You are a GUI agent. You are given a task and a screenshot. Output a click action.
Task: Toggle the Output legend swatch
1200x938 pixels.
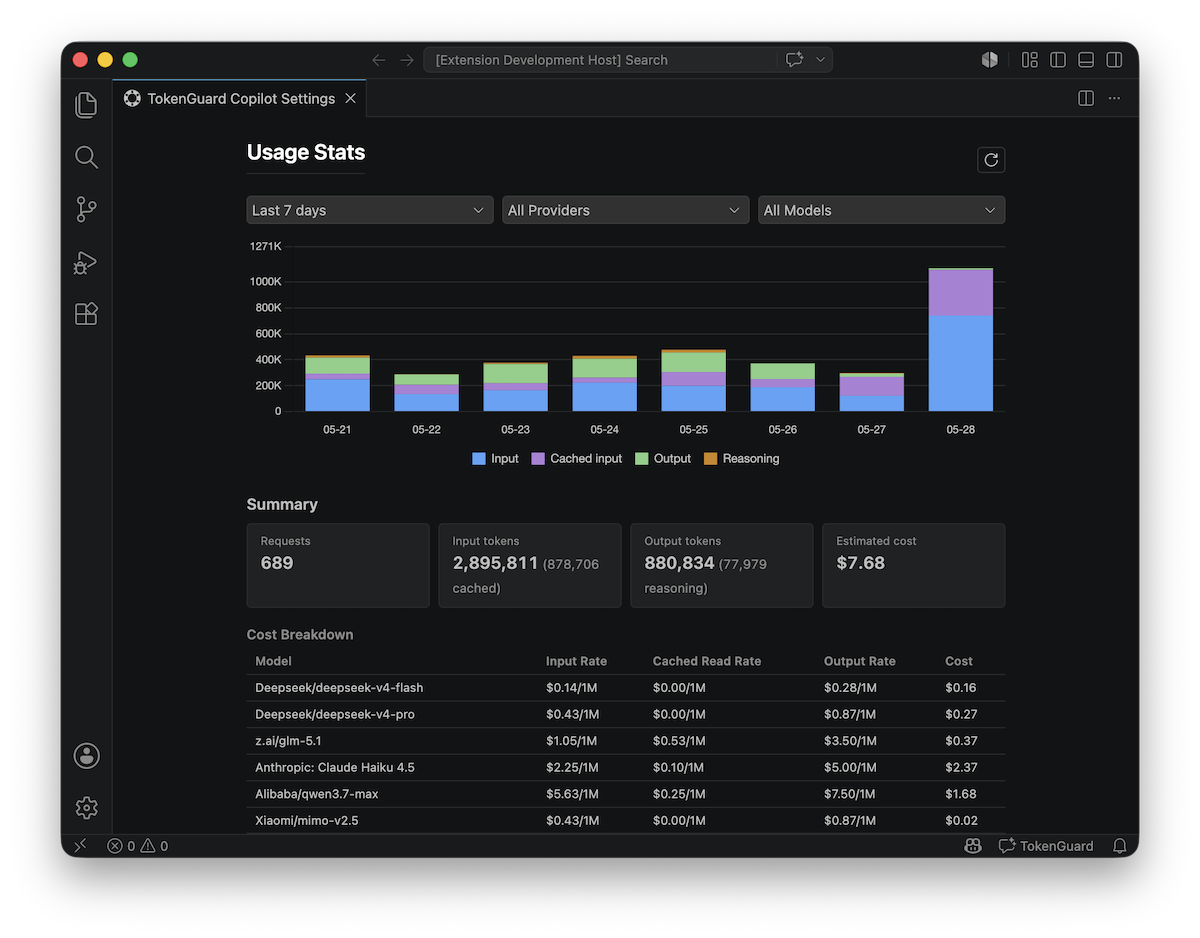point(642,459)
